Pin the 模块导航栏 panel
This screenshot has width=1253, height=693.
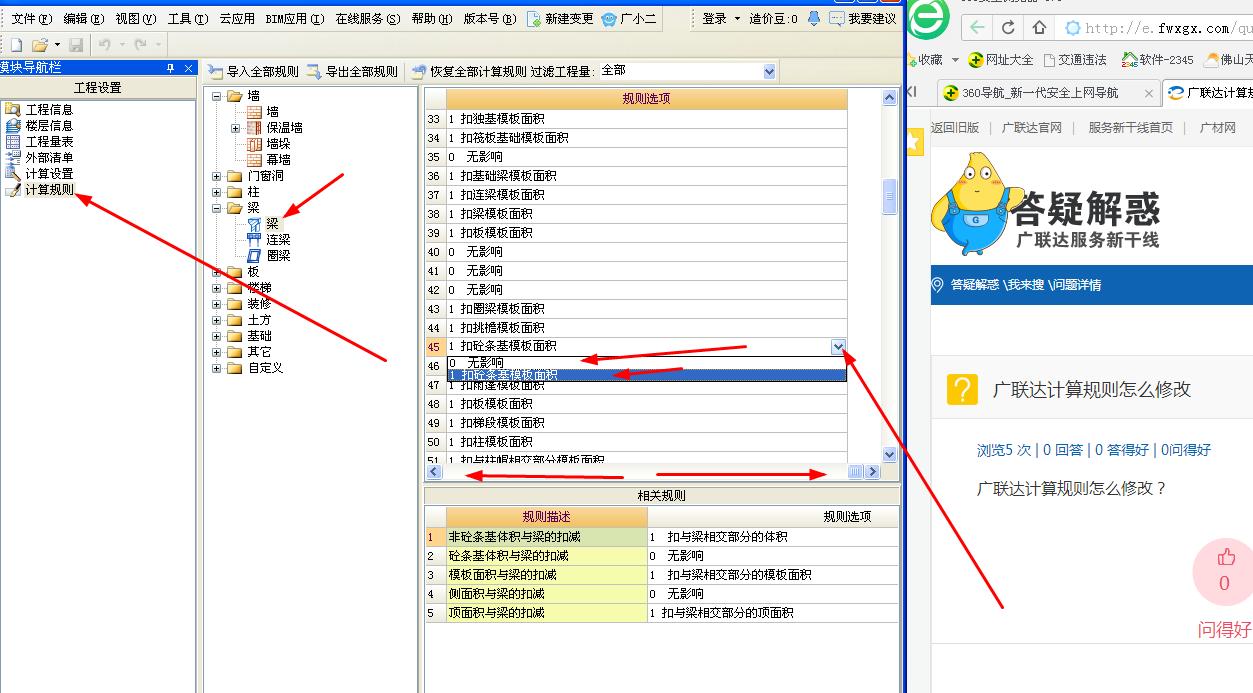170,68
